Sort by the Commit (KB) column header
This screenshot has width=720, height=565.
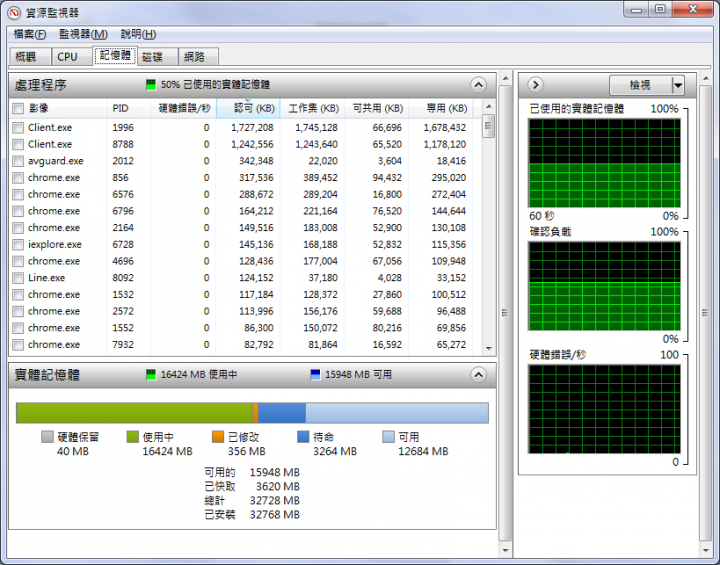pos(248,108)
